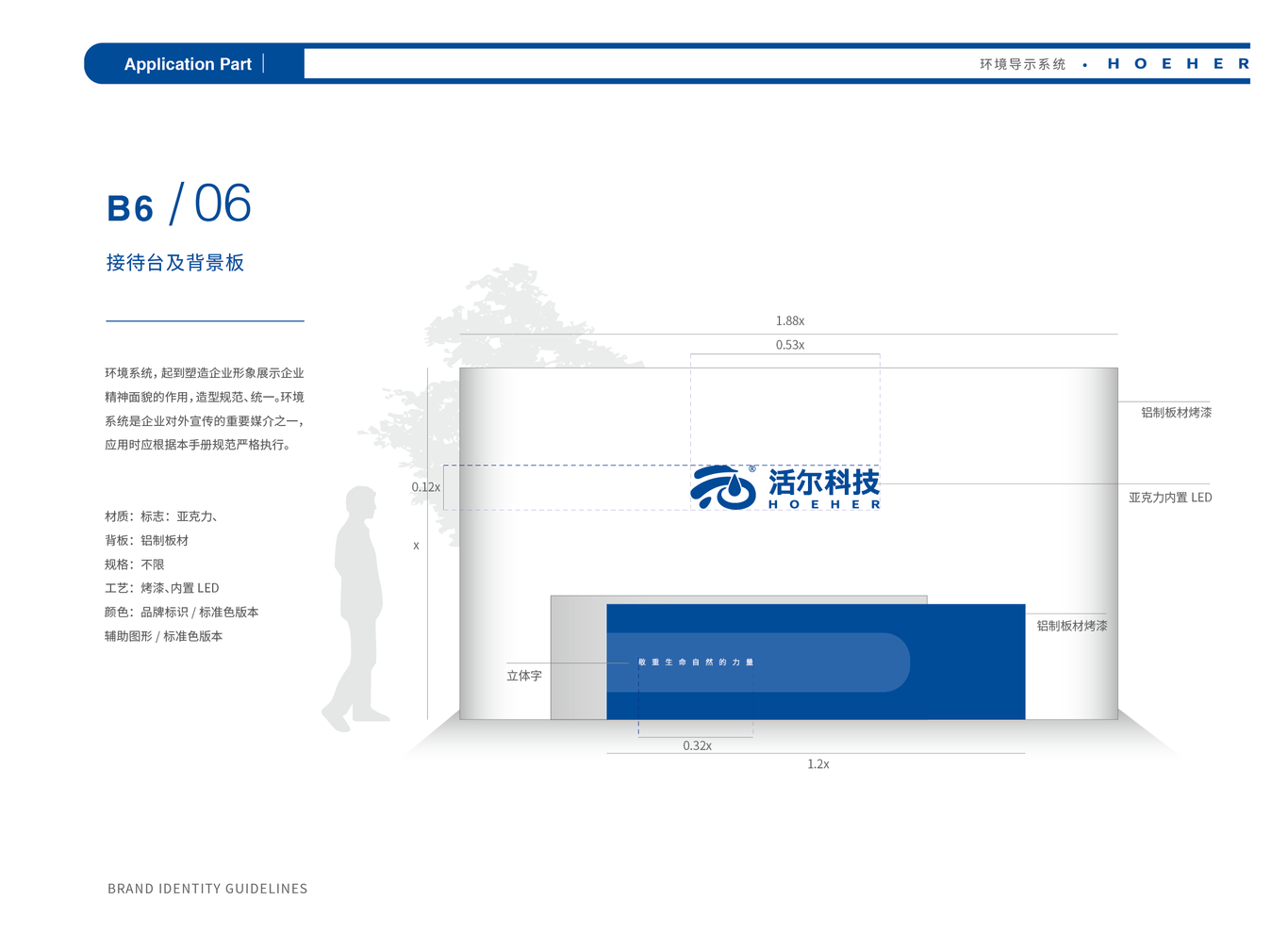Select the 'B6 / 06' page number heading
The height and width of the screenshot is (949, 1288).
coord(179,205)
